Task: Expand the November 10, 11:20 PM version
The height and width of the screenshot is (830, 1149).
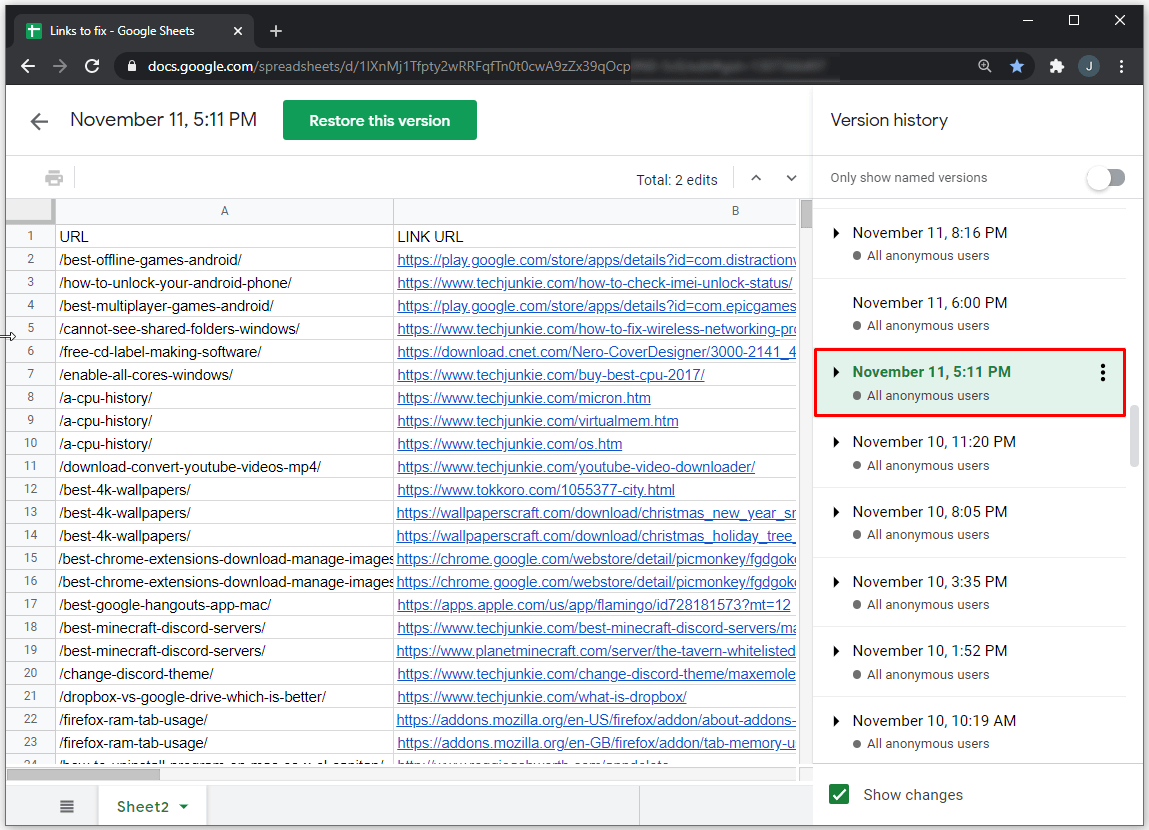Action: (837, 442)
